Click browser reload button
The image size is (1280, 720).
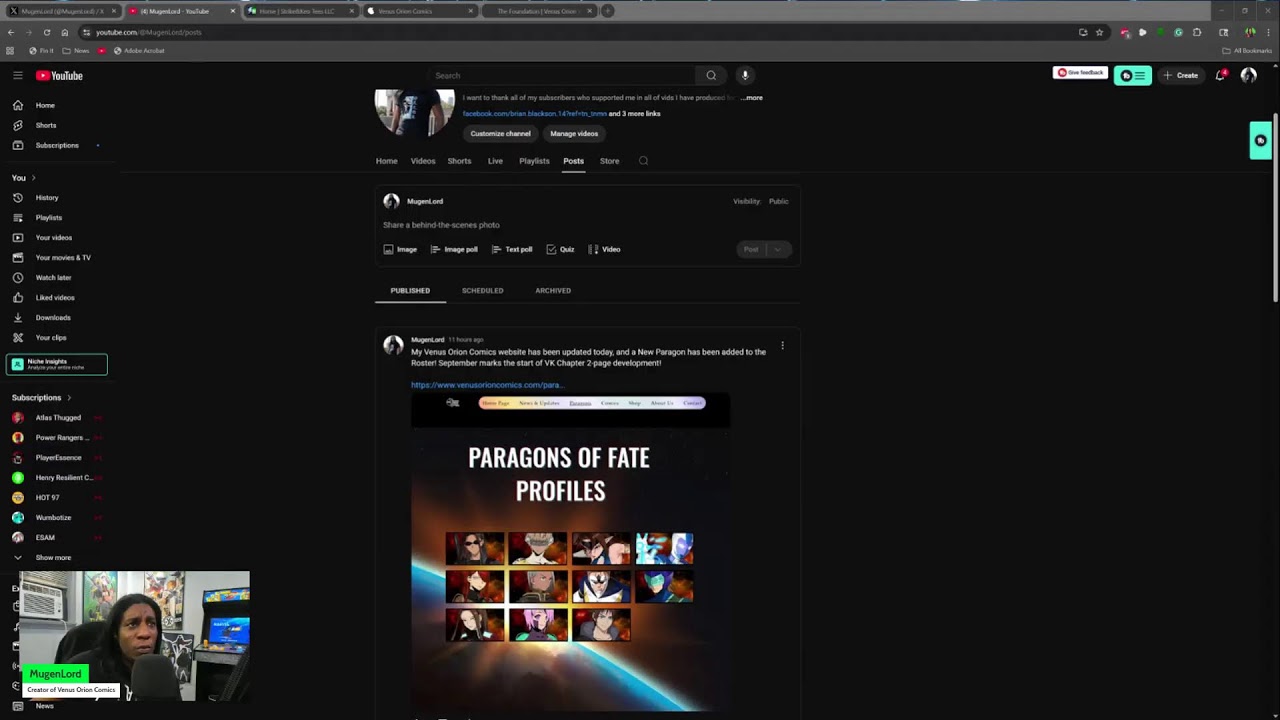46,32
